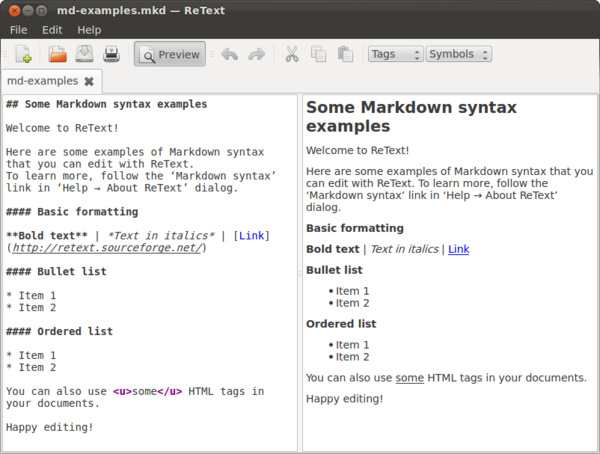This screenshot has height=454, width=600.
Task: Click the splitter handle between editor and preview
Action: (x=300, y=272)
